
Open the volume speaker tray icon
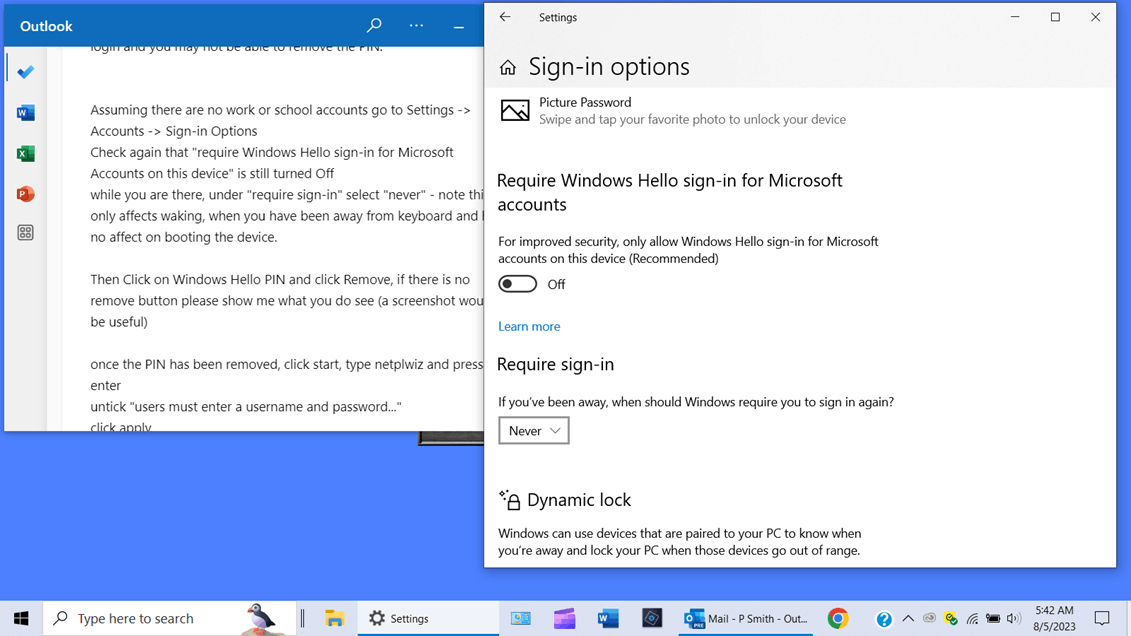pyautogui.click(x=1013, y=619)
